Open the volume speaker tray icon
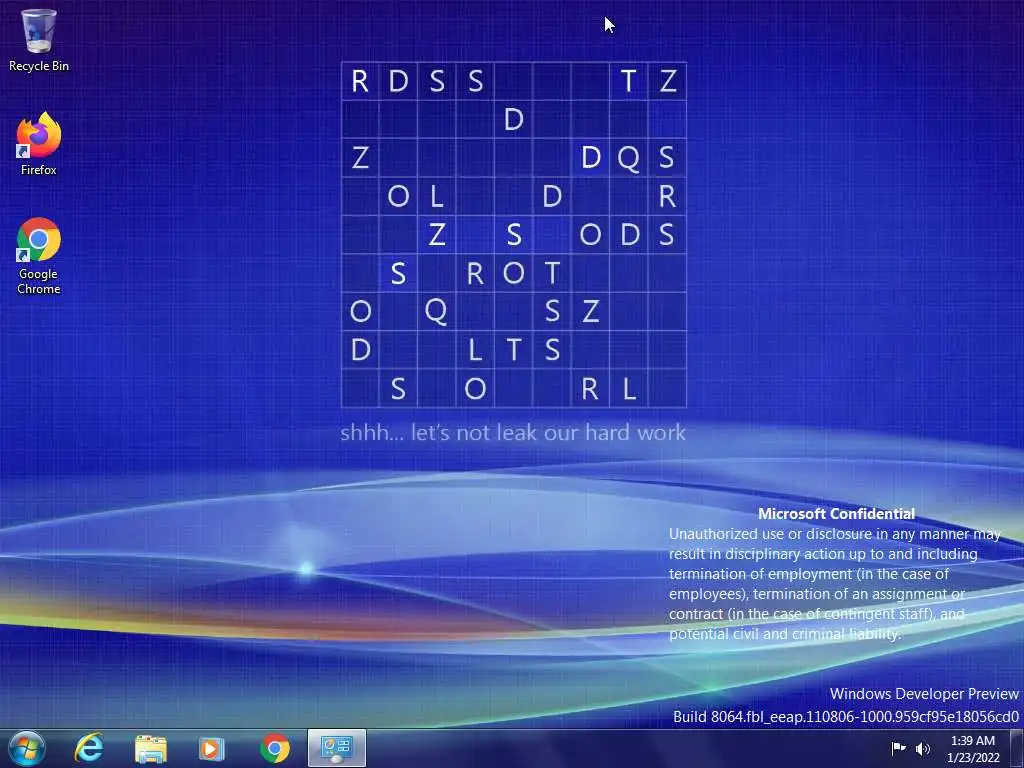The image size is (1024, 768). pos(922,748)
